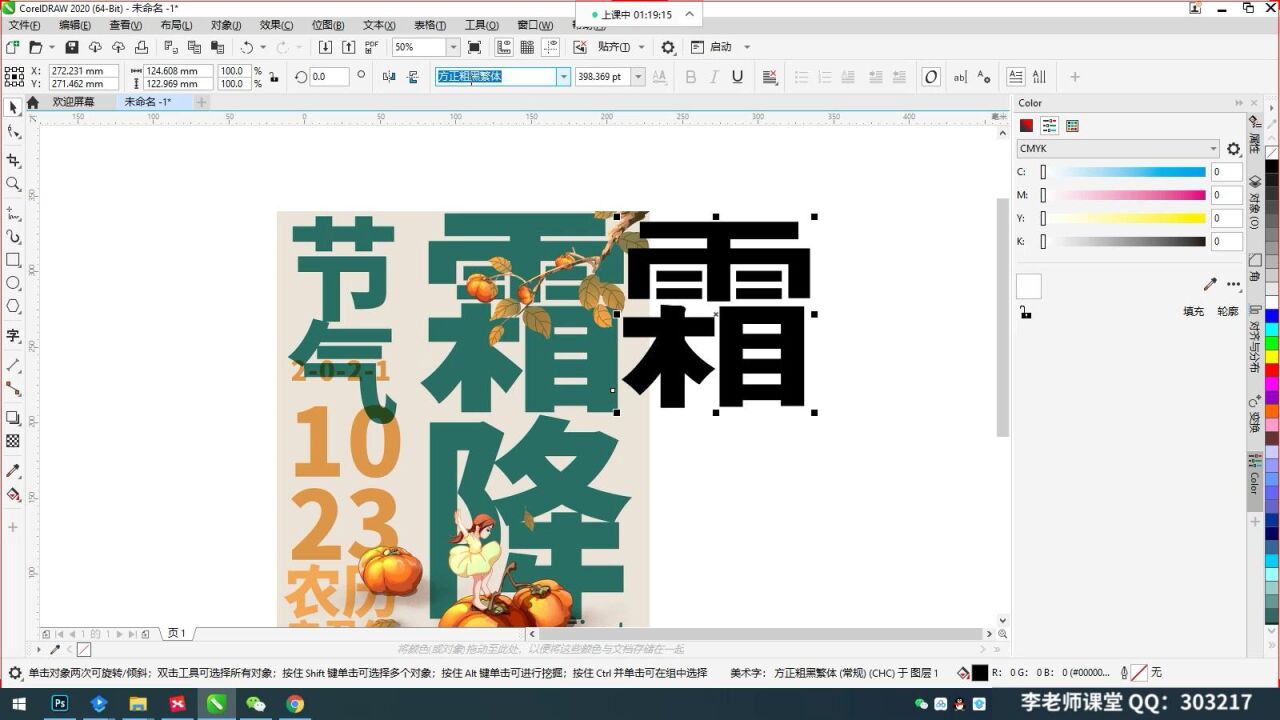
Task: Select the Pick tool in toolbox
Action: (13, 108)
